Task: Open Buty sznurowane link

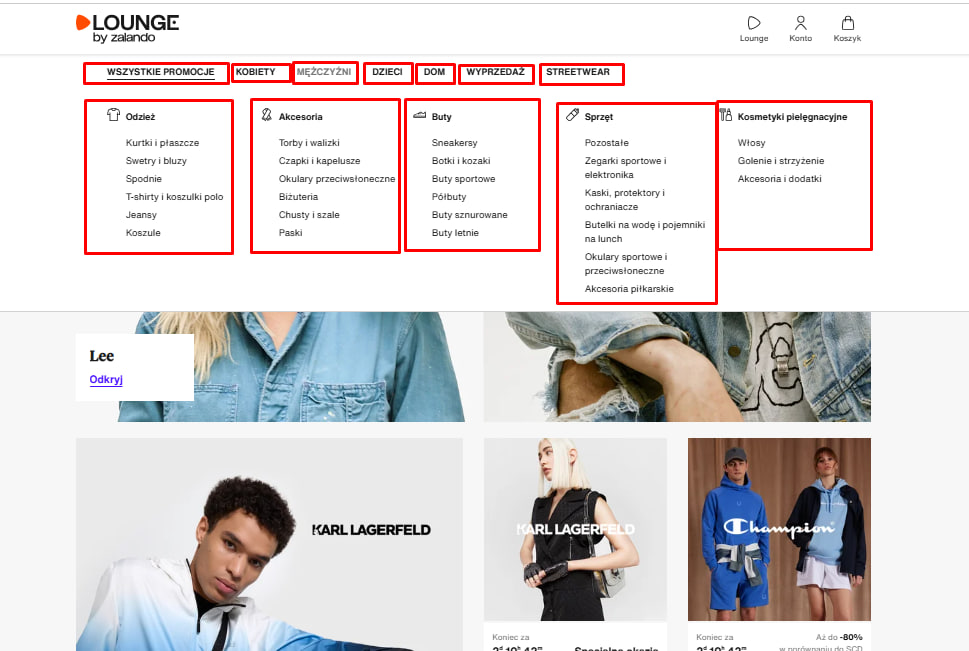Action: (x=470, y=215)
